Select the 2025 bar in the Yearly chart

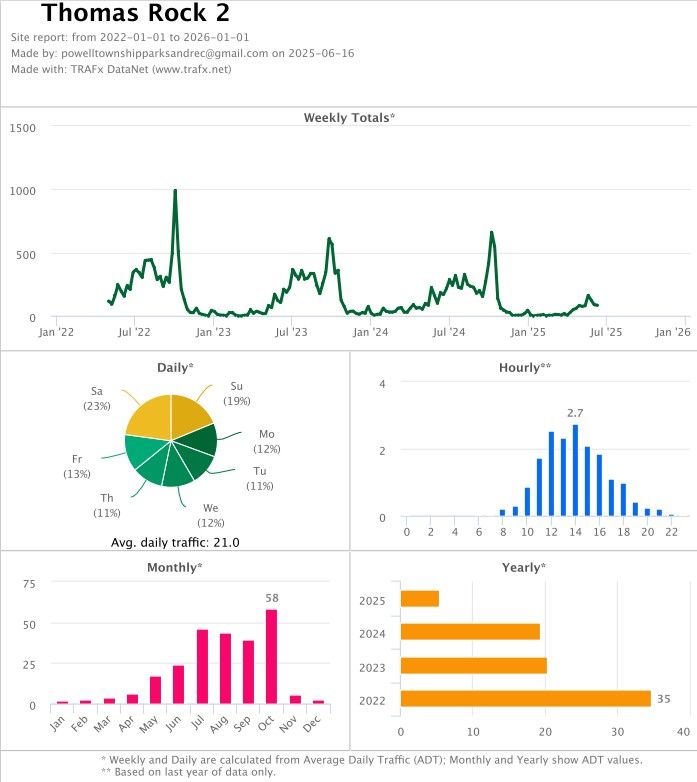(419, 598)
